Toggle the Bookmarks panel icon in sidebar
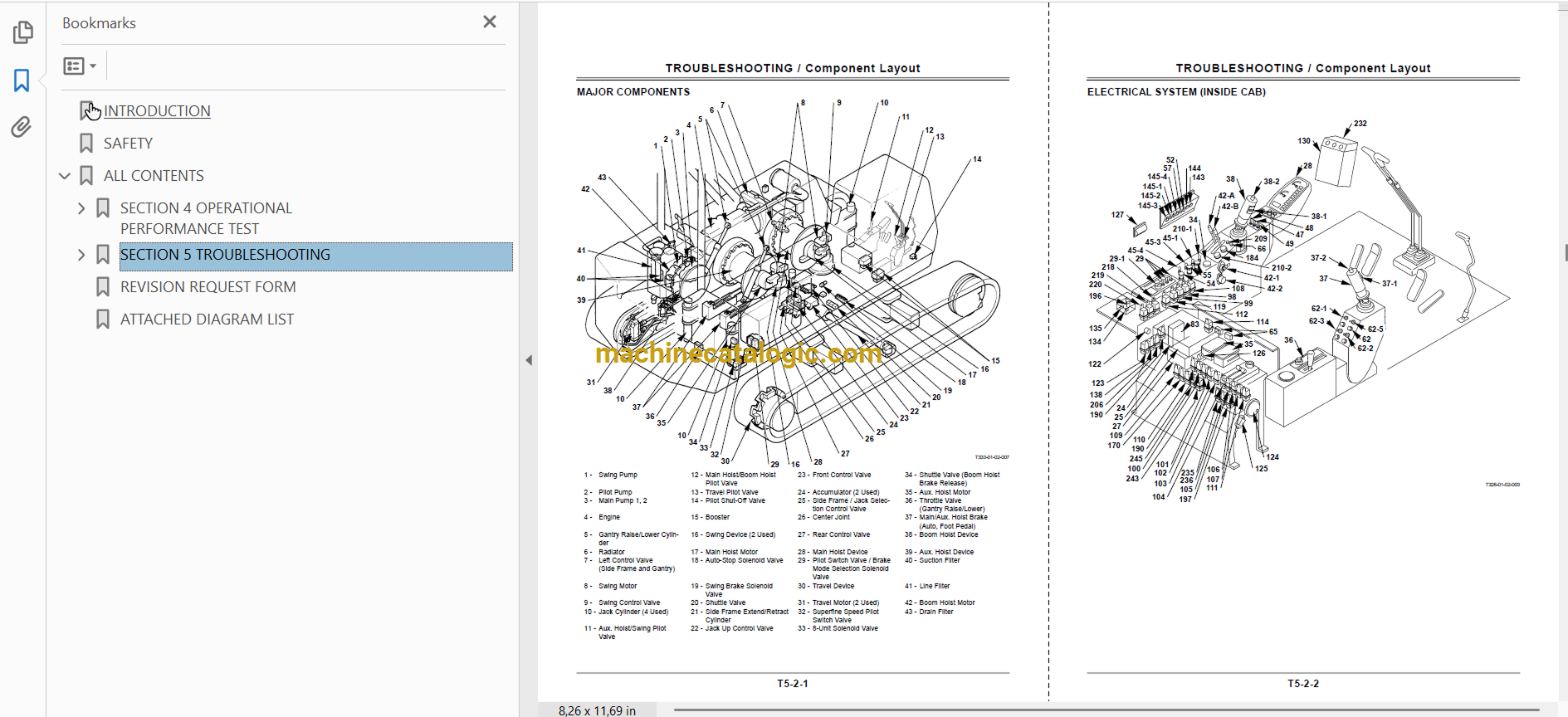The image size is (1568, 717). [22, 80]
